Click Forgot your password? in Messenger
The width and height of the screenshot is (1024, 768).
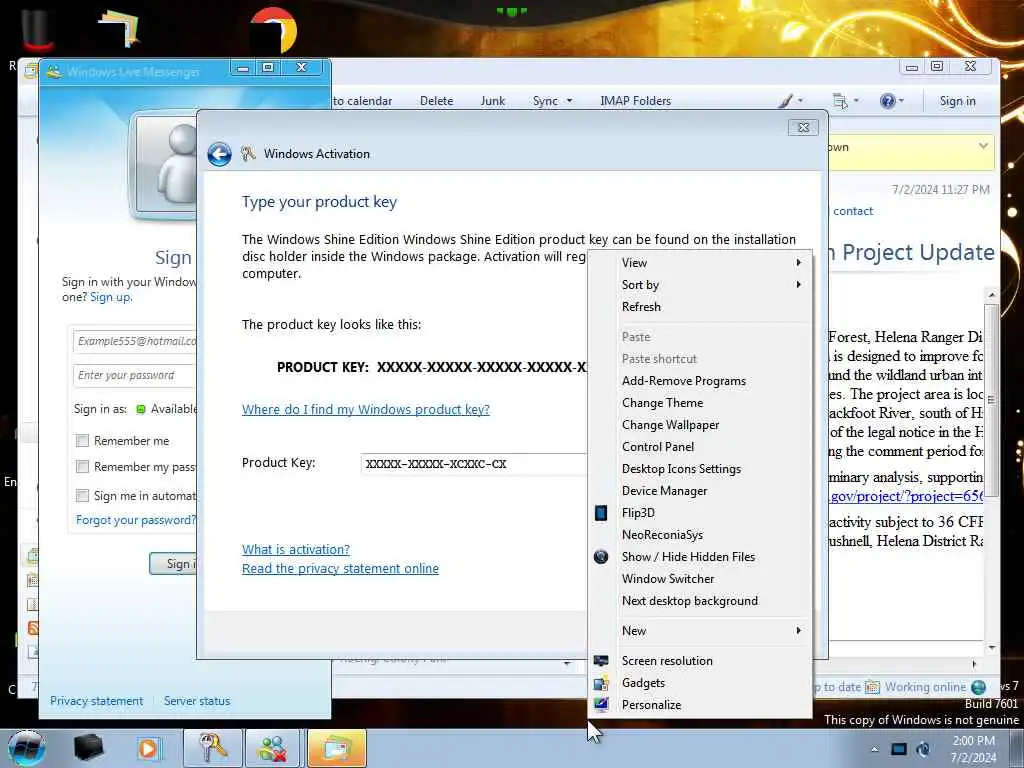136,520
